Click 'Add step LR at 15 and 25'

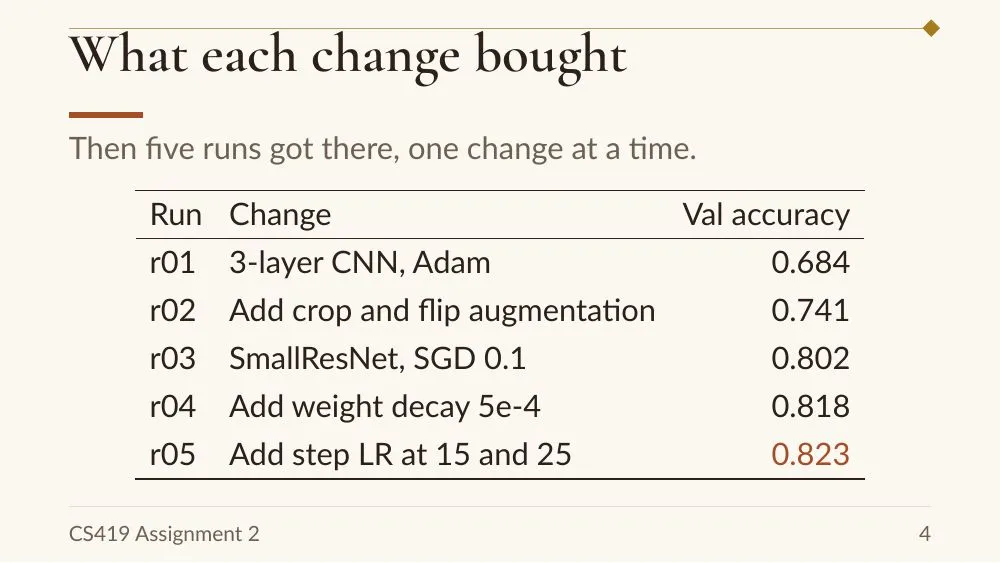click(400, 455)
